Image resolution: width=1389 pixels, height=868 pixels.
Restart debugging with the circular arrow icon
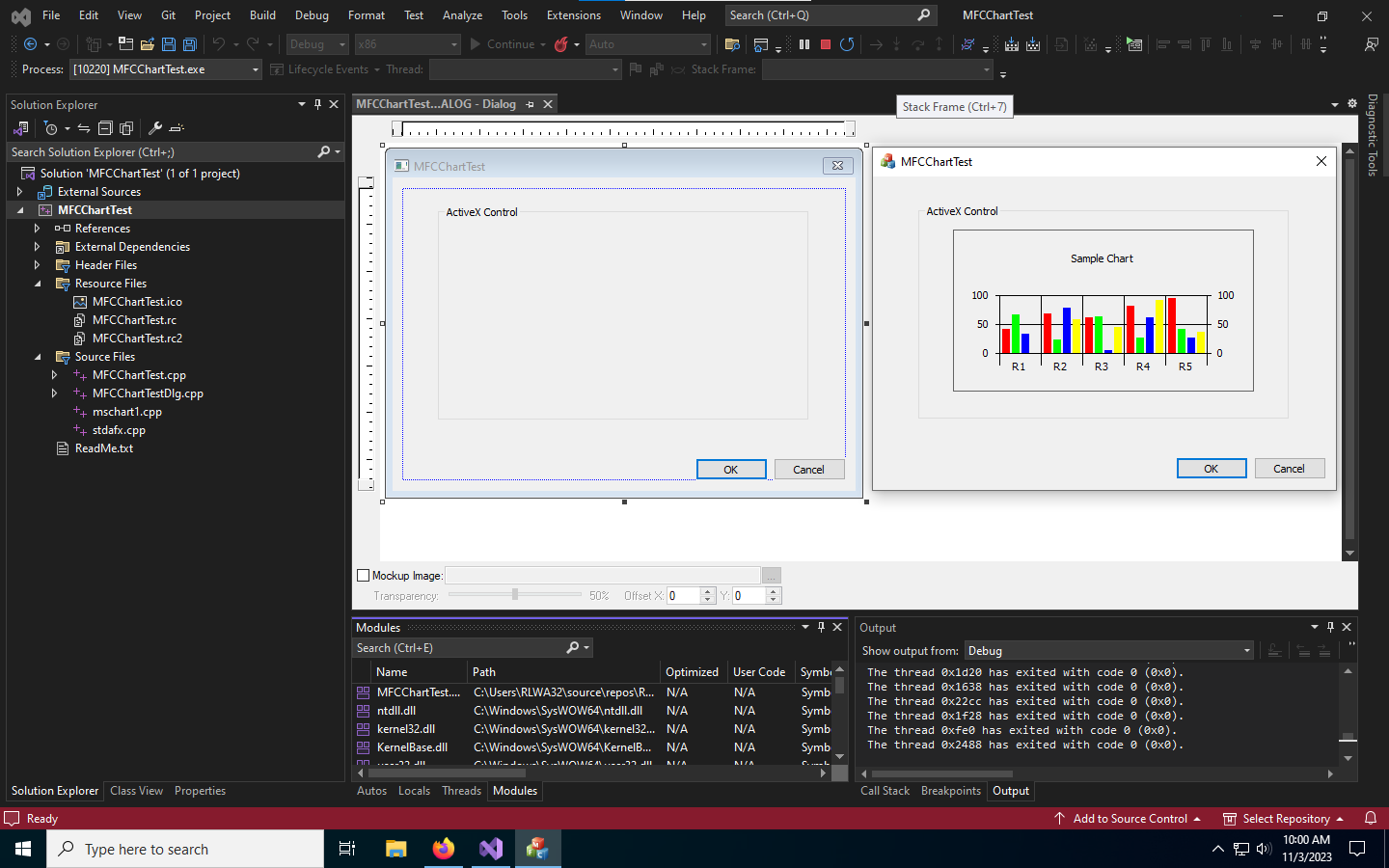pyautogui.click(x=847, y=44)
